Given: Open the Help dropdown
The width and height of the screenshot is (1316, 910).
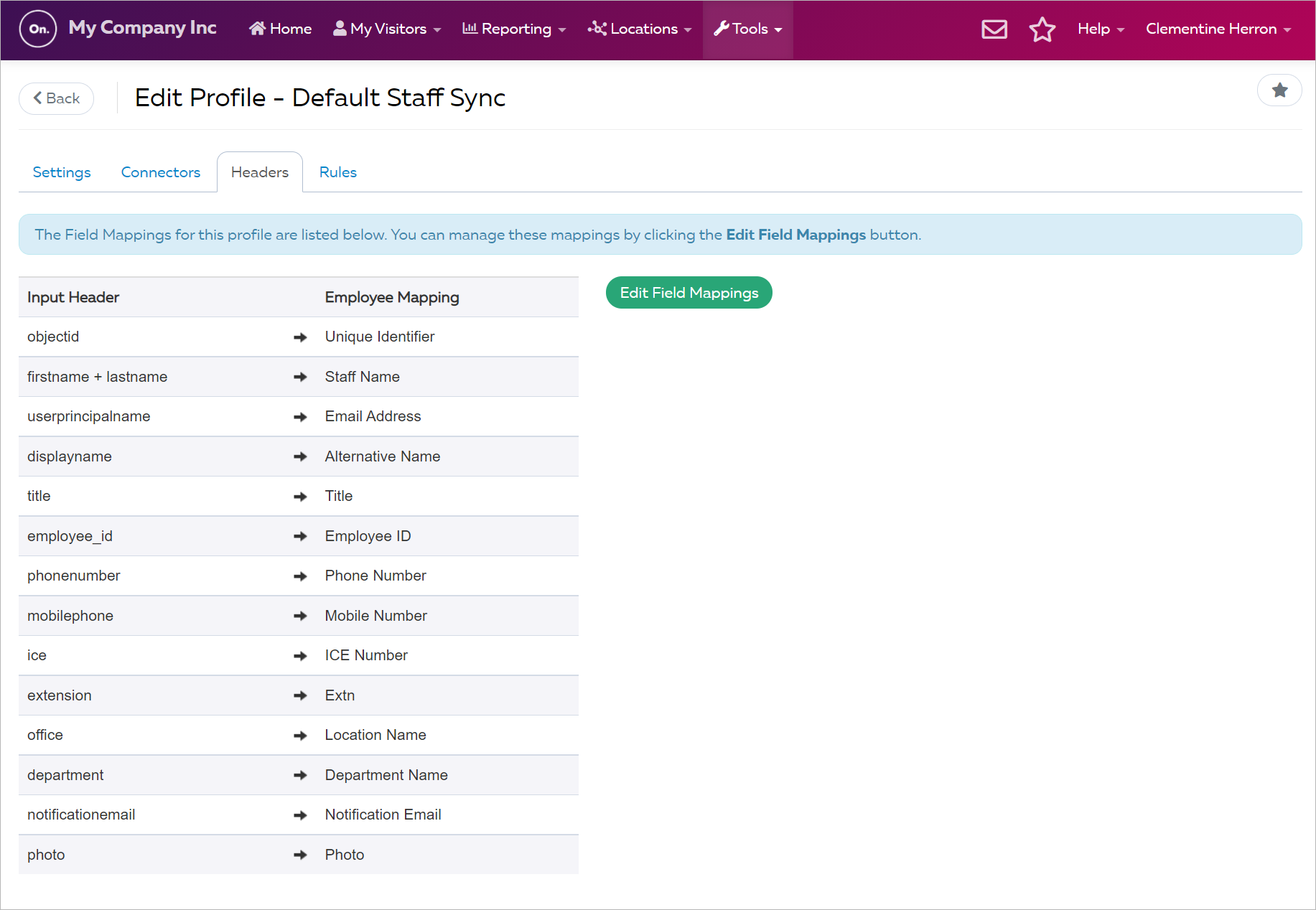Looking at the screenshot, I should coord(1100,29).
